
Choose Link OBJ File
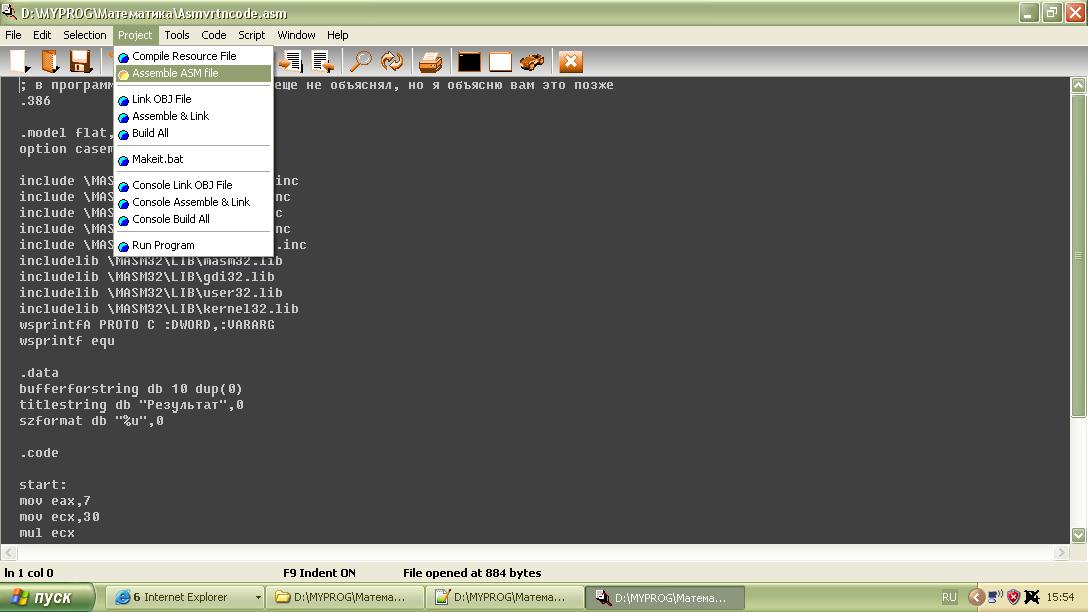coord(194,99)
